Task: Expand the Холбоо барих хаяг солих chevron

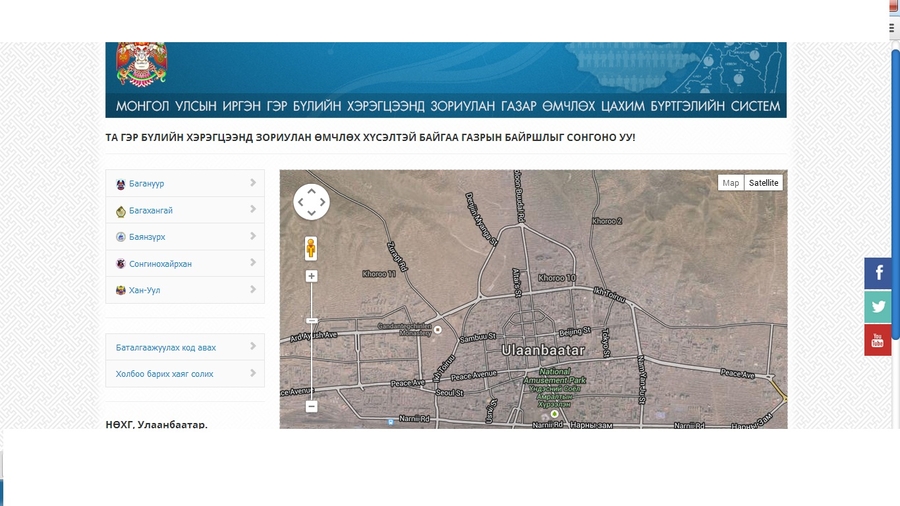Action: [253, 373]
